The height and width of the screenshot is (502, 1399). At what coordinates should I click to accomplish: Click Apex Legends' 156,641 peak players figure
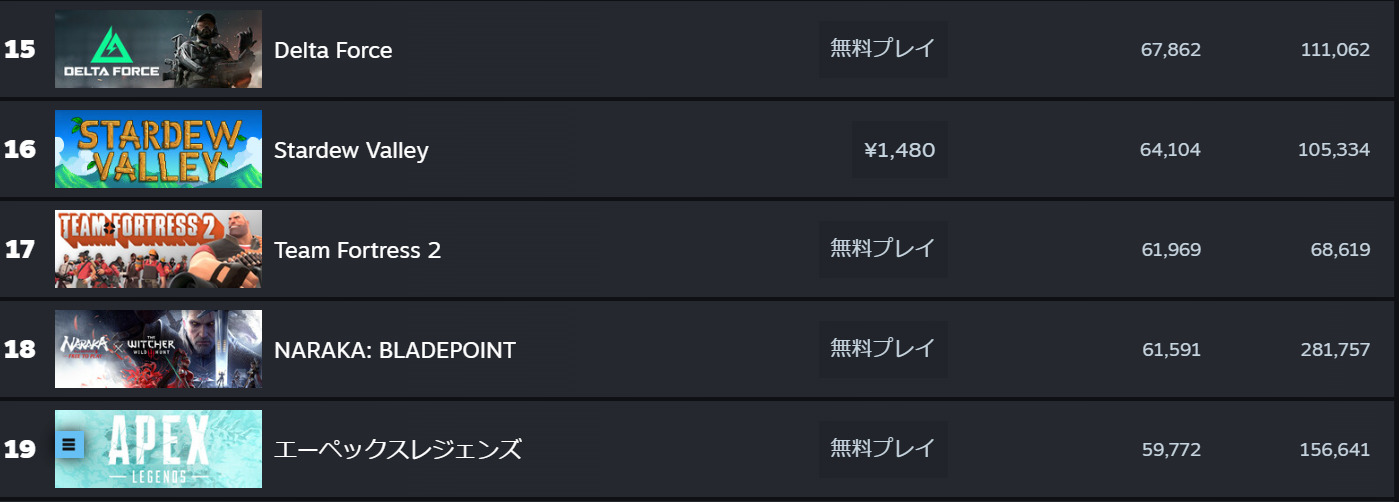[x=1335, y=450]
